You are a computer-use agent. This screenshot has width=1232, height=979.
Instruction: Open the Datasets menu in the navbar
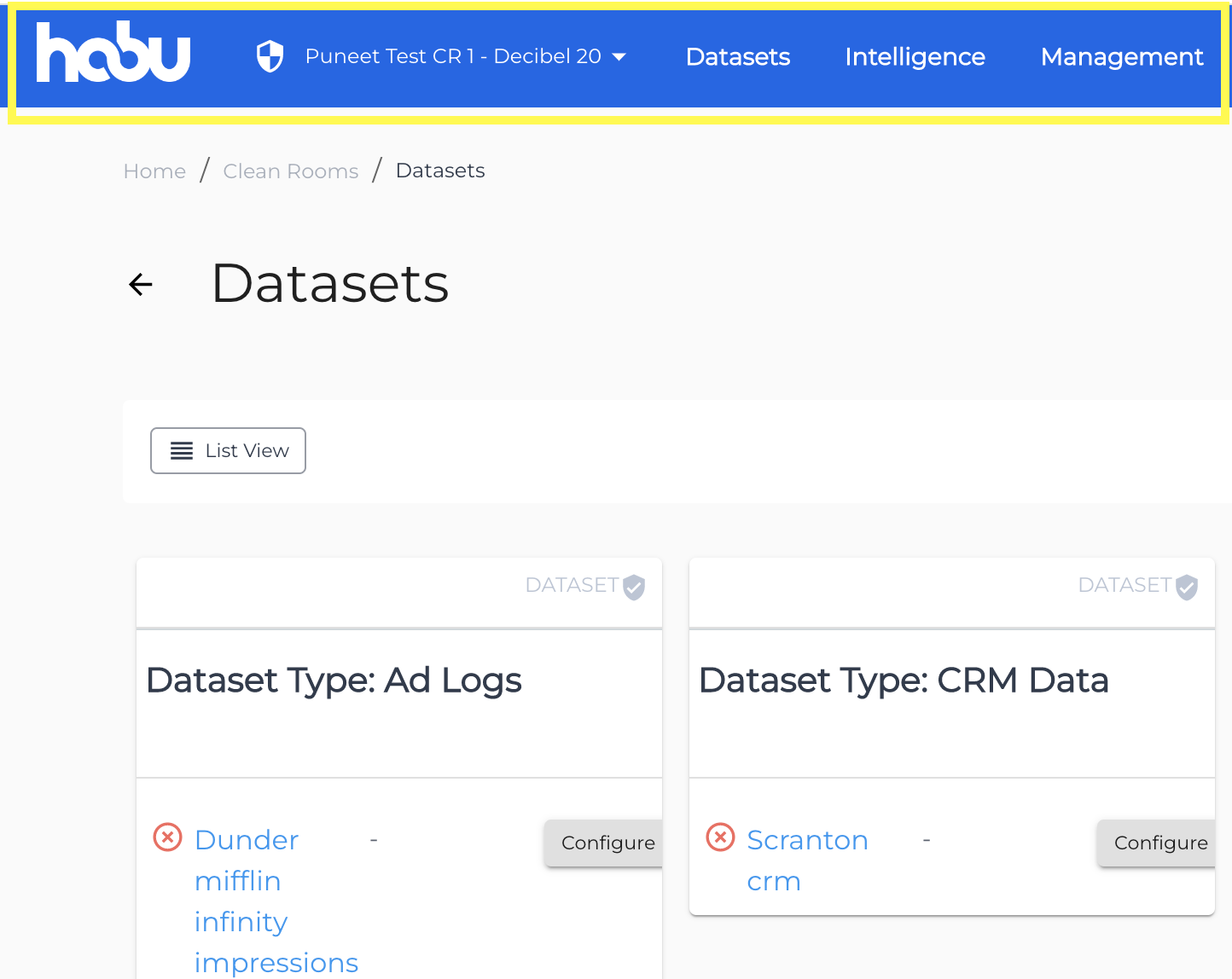pyautogui.click(x=738, y=56)
